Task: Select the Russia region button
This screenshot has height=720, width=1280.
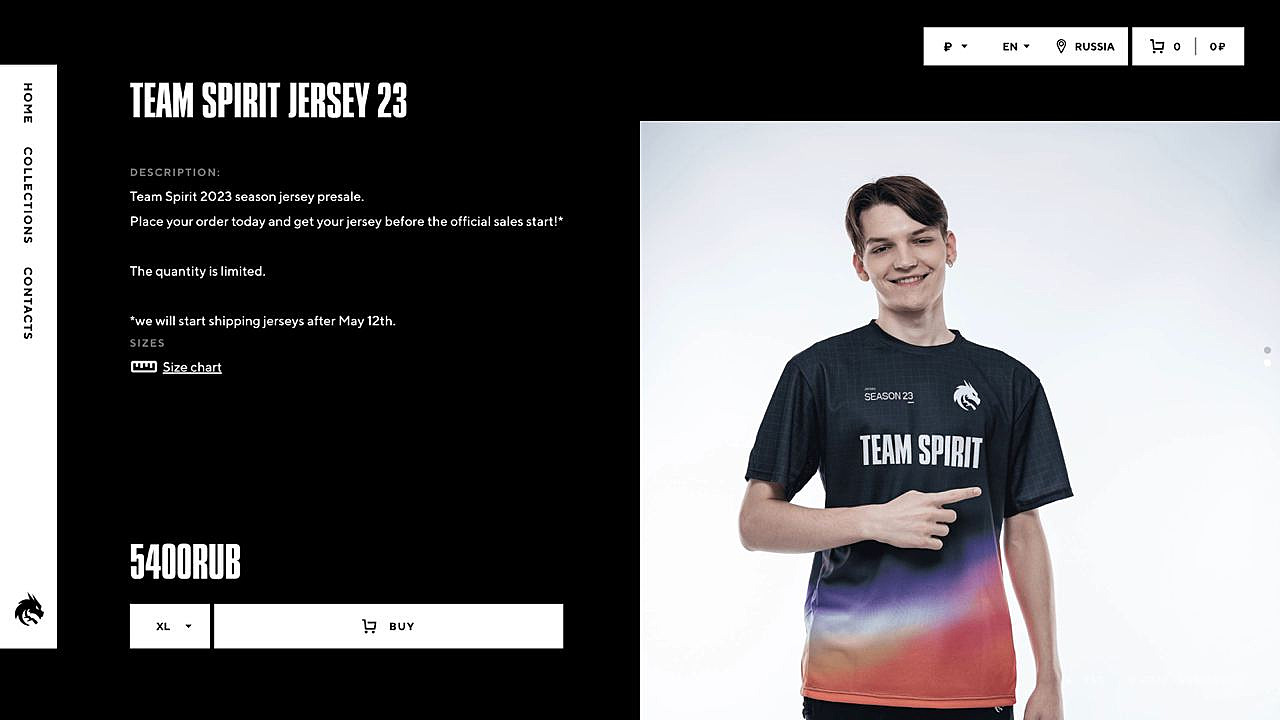Action: (x=1085, y=46)
